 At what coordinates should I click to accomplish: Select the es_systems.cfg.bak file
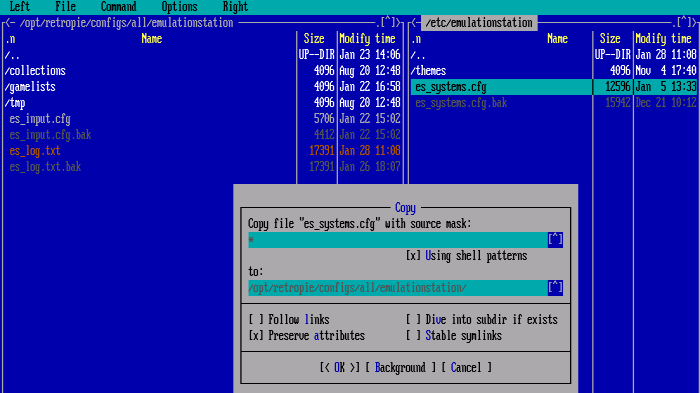coord(501,103)
